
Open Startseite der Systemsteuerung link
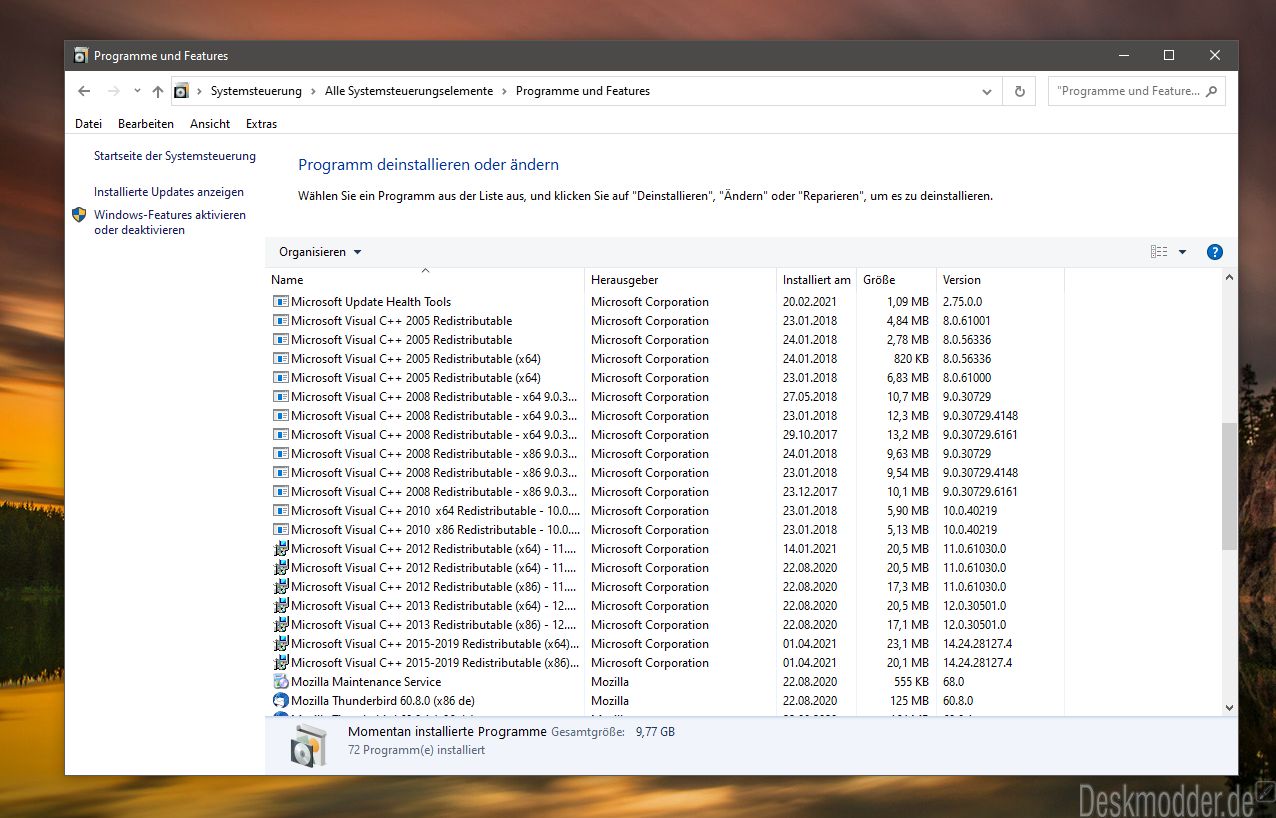(175, 156)
